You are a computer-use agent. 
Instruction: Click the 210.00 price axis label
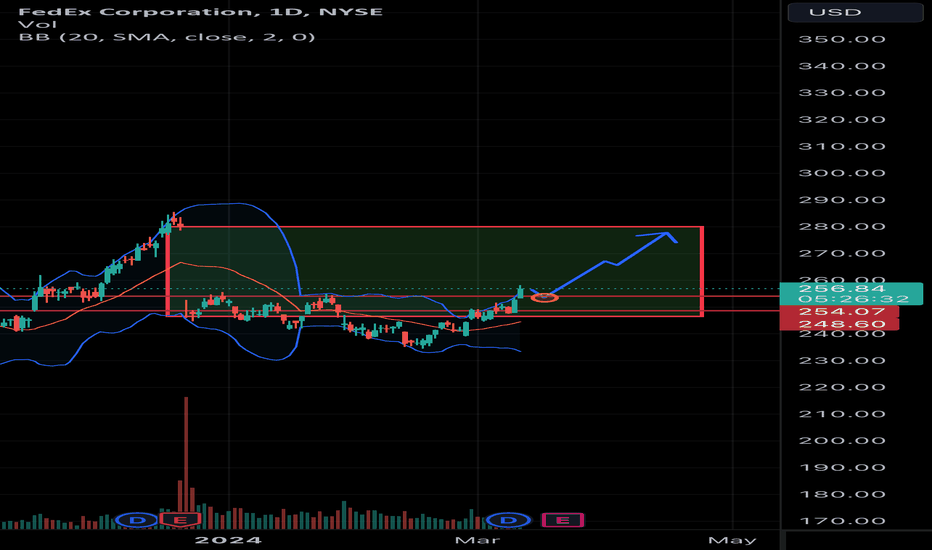tap(842, 414)
